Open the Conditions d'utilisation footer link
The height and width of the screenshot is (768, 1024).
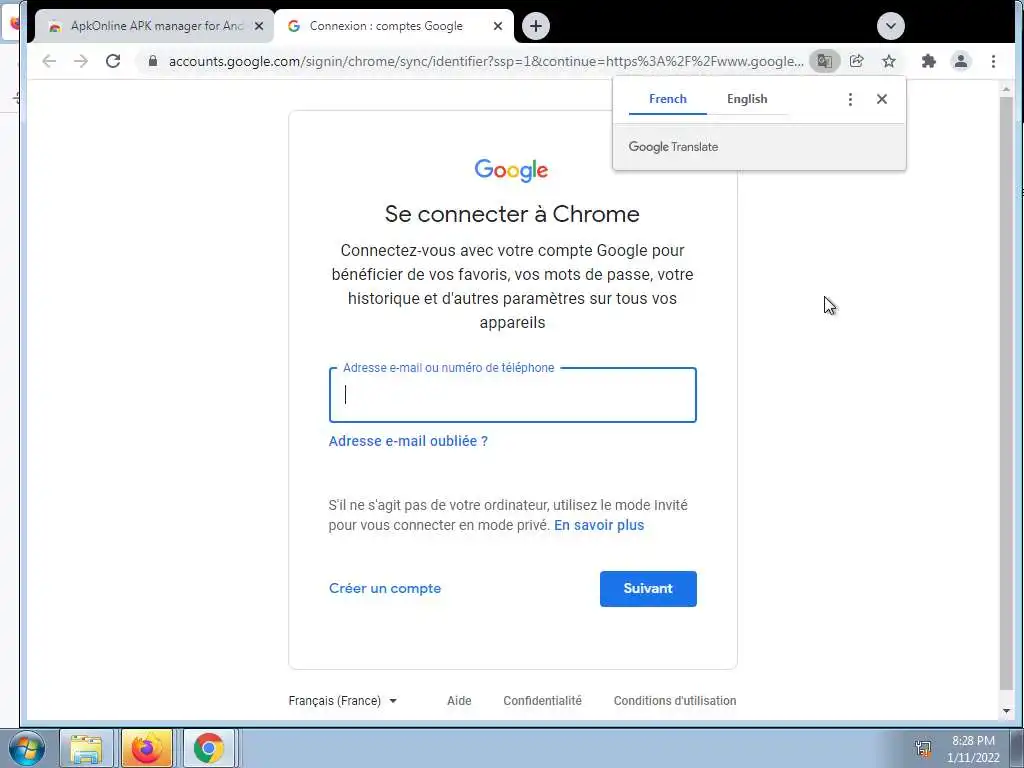pos(675,701)
